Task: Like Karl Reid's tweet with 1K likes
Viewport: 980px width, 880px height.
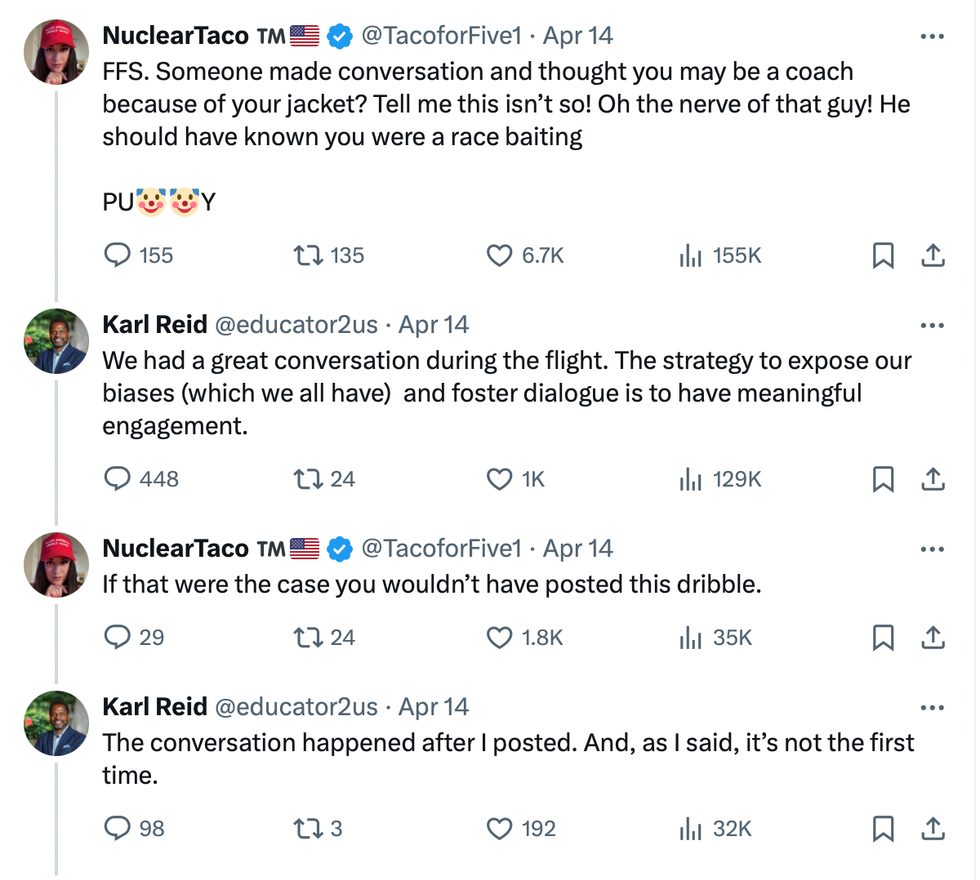Action: pos(499,479)
